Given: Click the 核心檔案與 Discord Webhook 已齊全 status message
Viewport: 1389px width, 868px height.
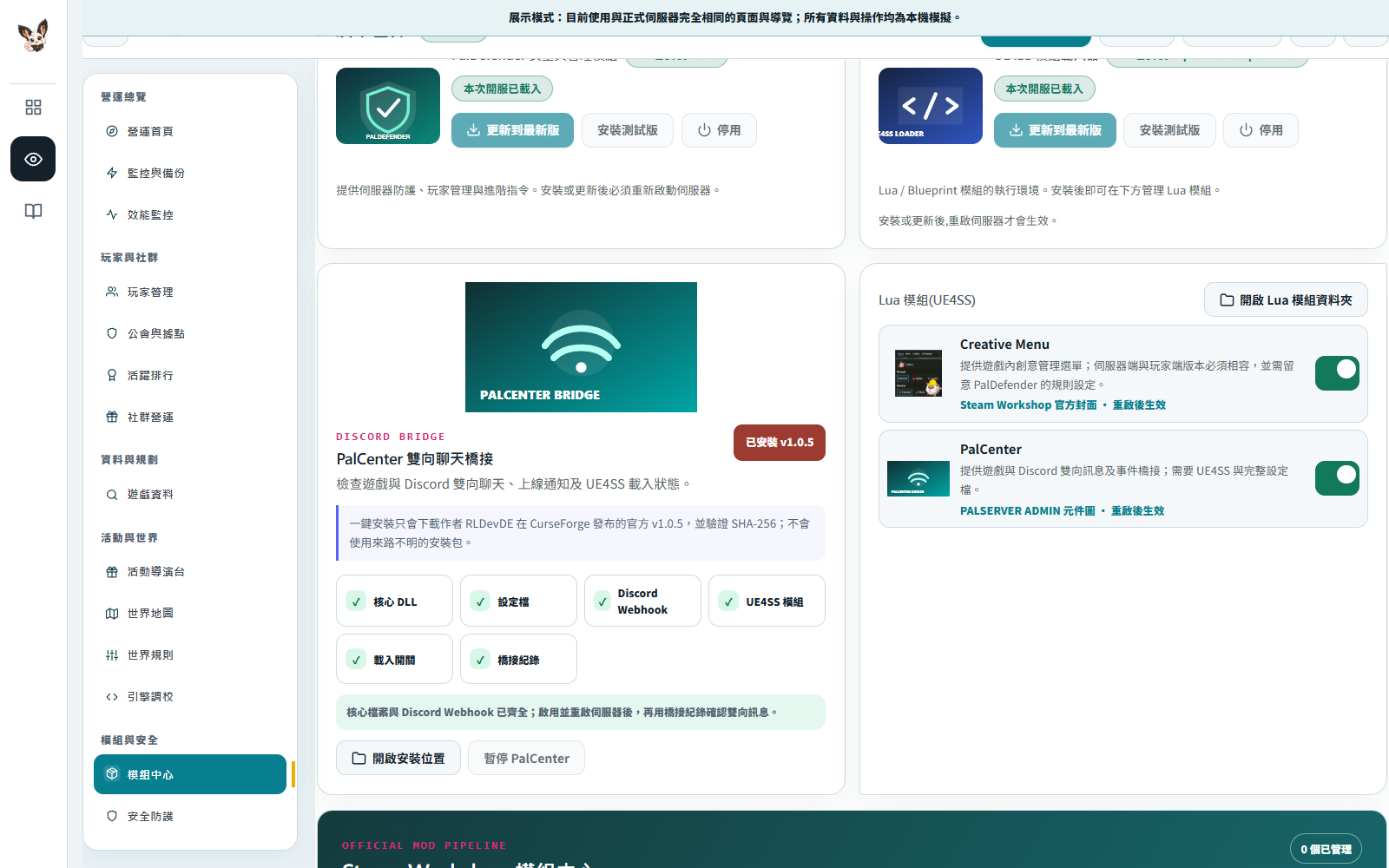Looking at the screenshot, I should tap(581, 712).
